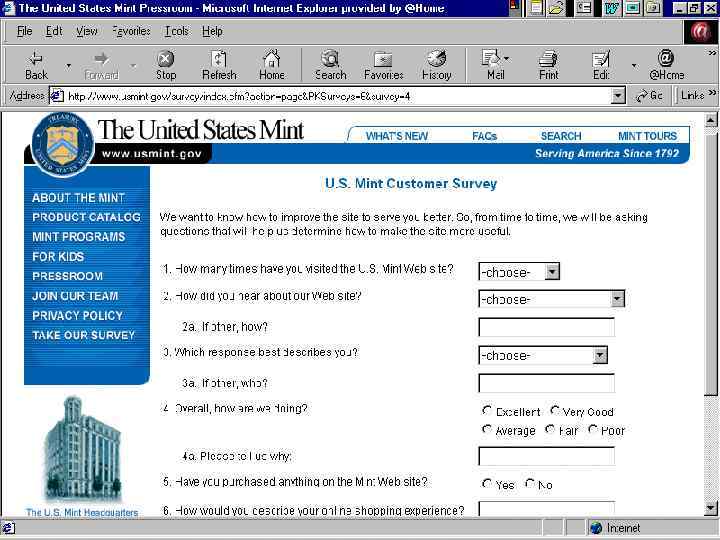Open dropdown for which response describes you
This screenshot has height=540, width=720.
click(x=600, y=355)
